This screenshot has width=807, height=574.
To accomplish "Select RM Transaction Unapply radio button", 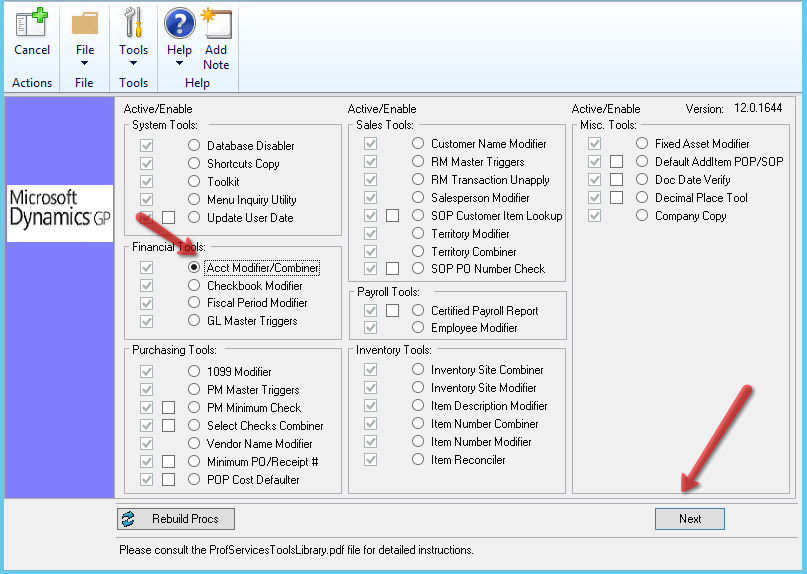I will click(x=418, y=179).
